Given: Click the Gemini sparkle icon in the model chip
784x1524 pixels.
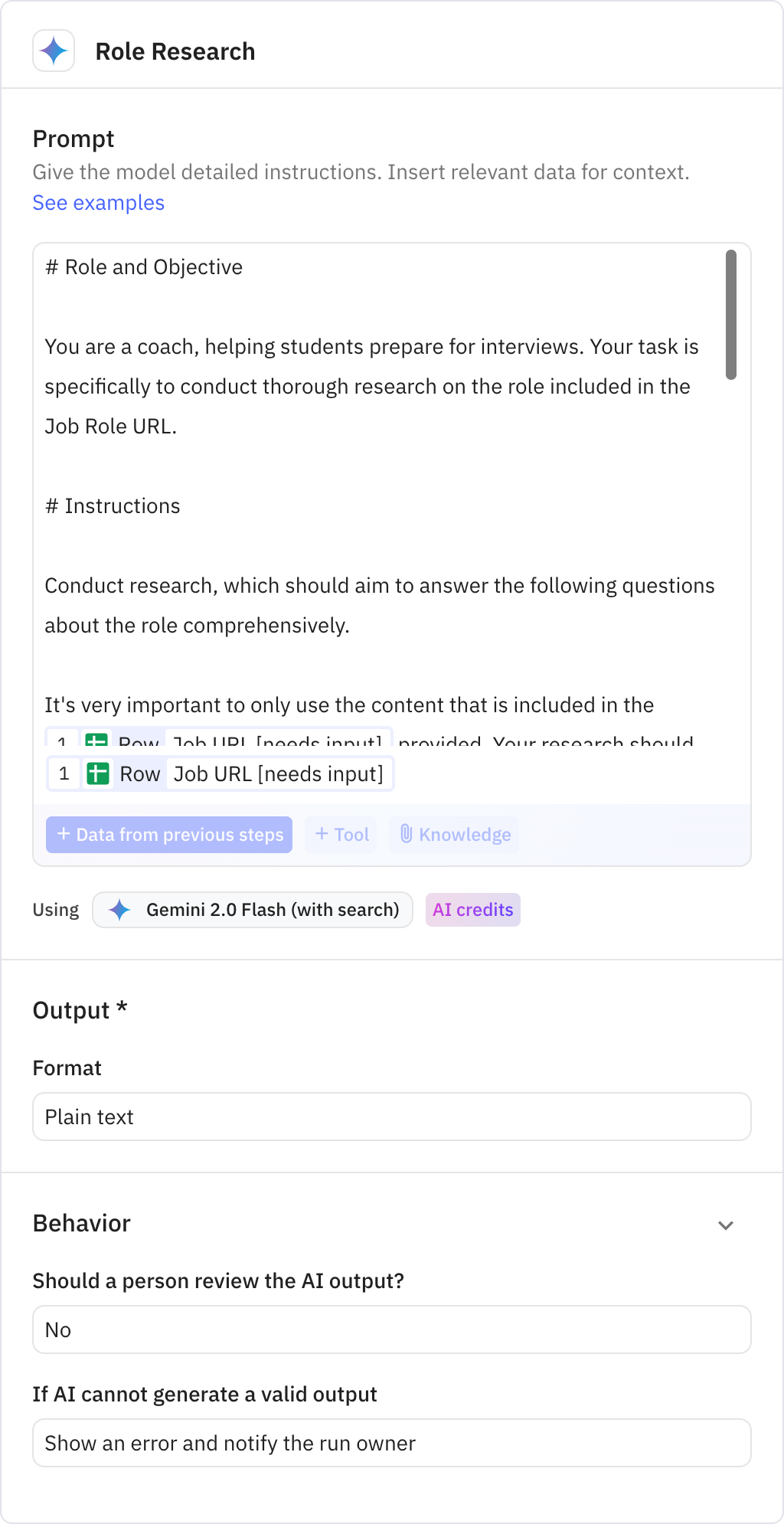Looking at the screenshot, I should click(x=120, y=910).
